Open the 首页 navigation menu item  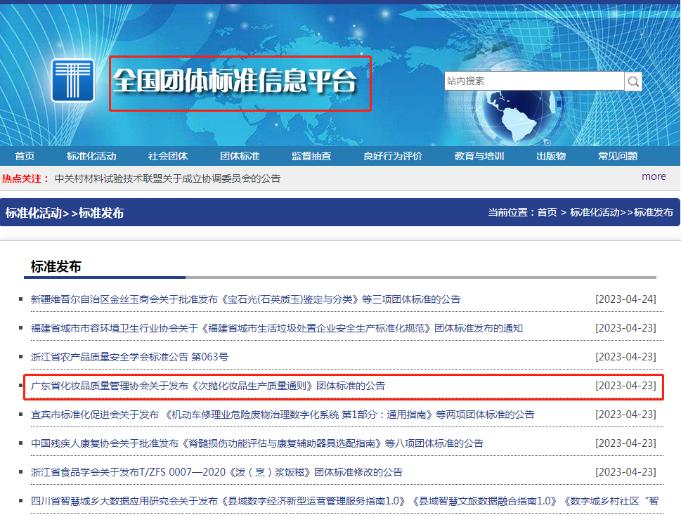click(25, 156)
